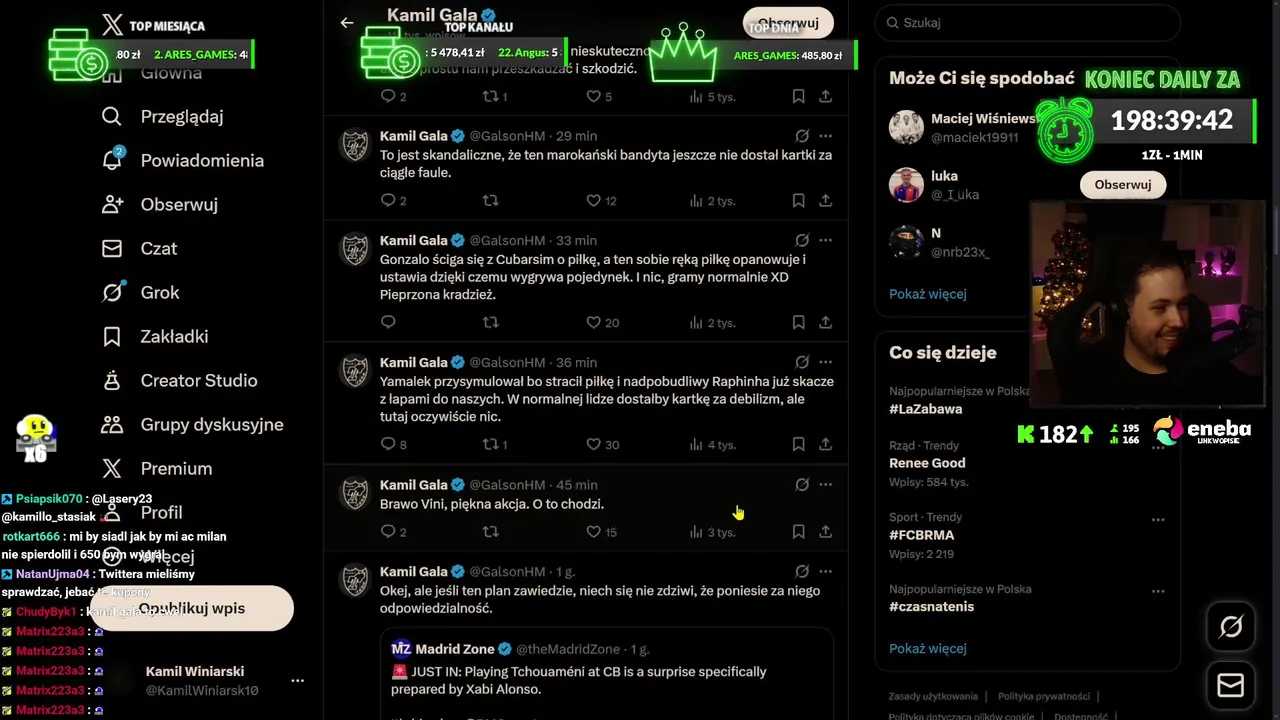Click Grok icon on the 36 min post
1280x720 pixels.
pyautogui.click(x=802, y=362)
